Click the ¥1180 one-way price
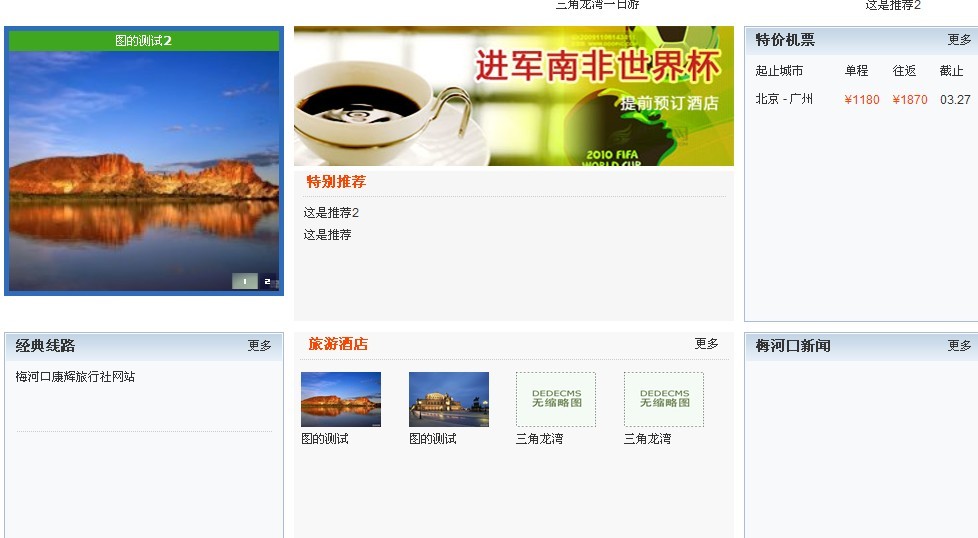978x538 pixels. (x=862, y=100)
